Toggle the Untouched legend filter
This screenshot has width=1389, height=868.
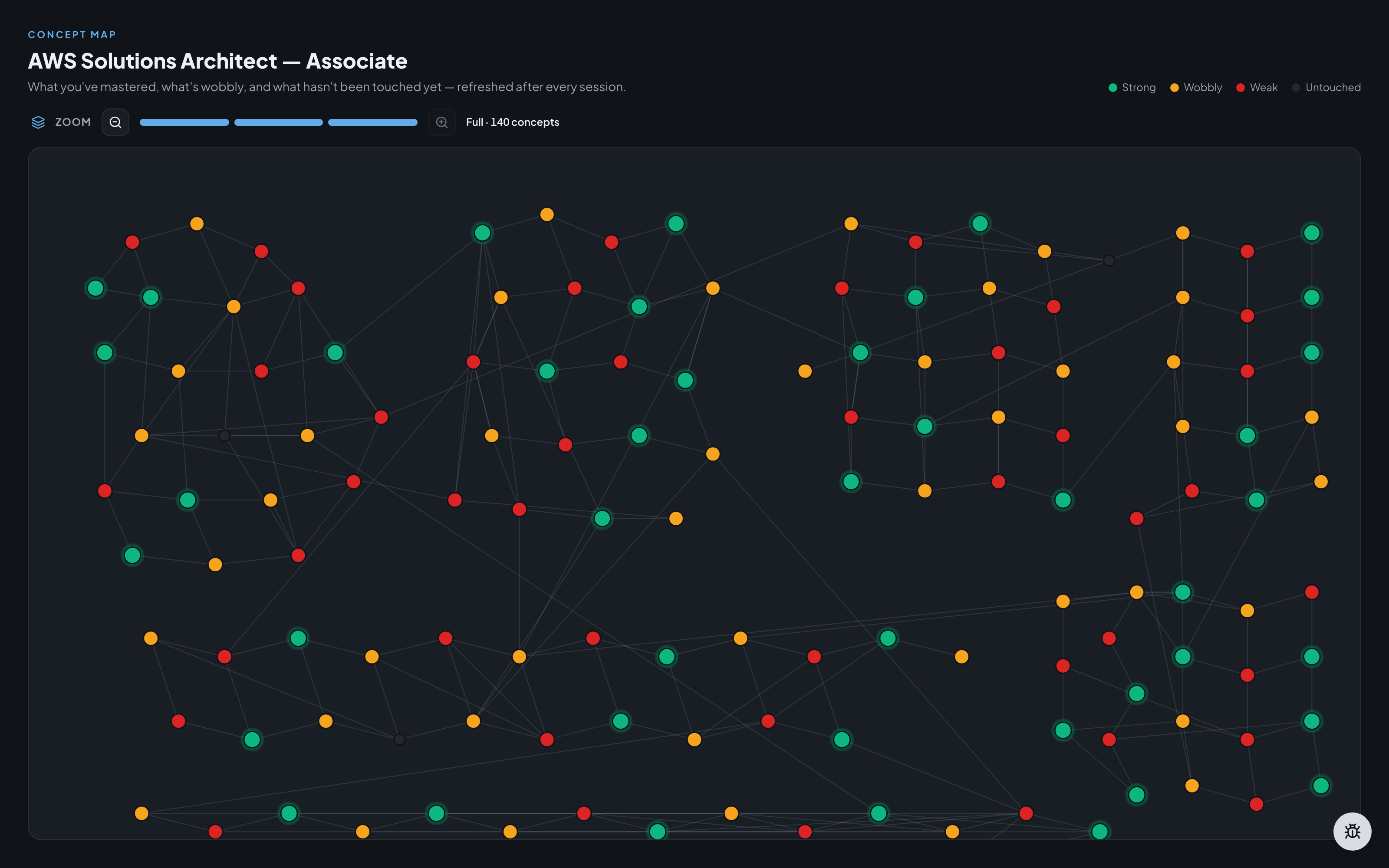1326,87
